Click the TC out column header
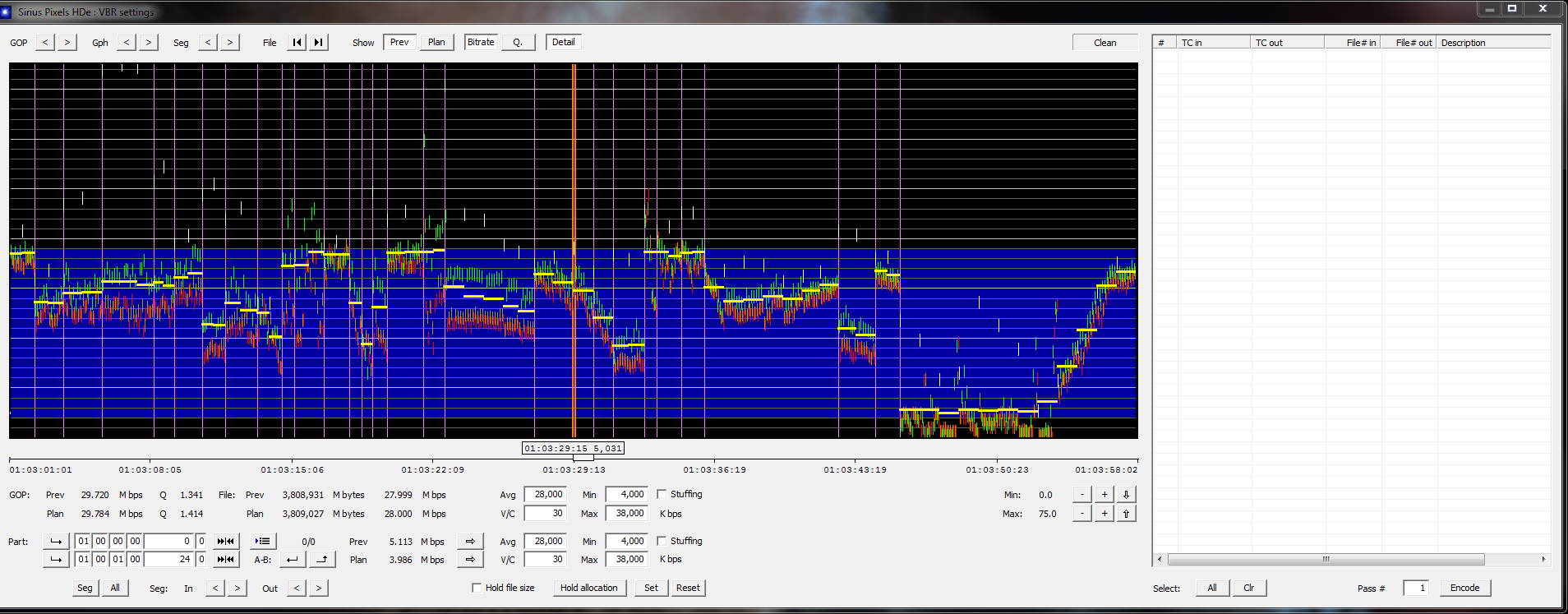Screen dimensions: 1568x614 pyautogui.click(x=1288, y=43)
